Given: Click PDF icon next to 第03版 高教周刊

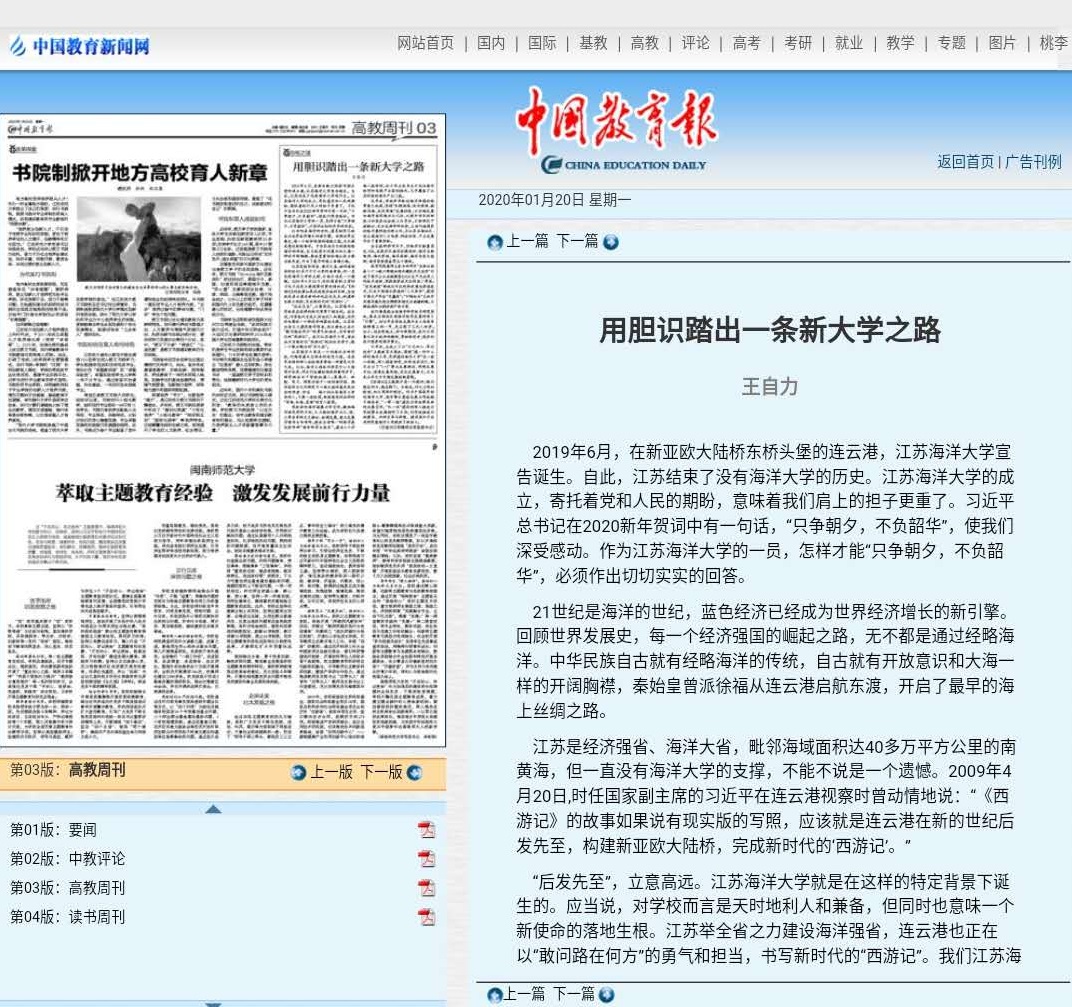Looking at the screenshot, I should pos(426,888).
